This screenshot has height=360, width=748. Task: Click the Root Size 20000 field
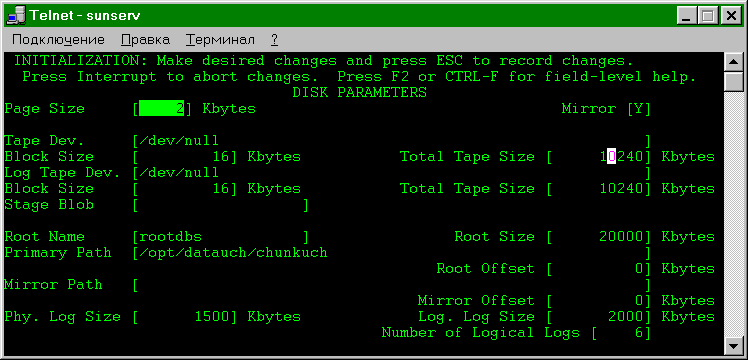pos(598,237)
